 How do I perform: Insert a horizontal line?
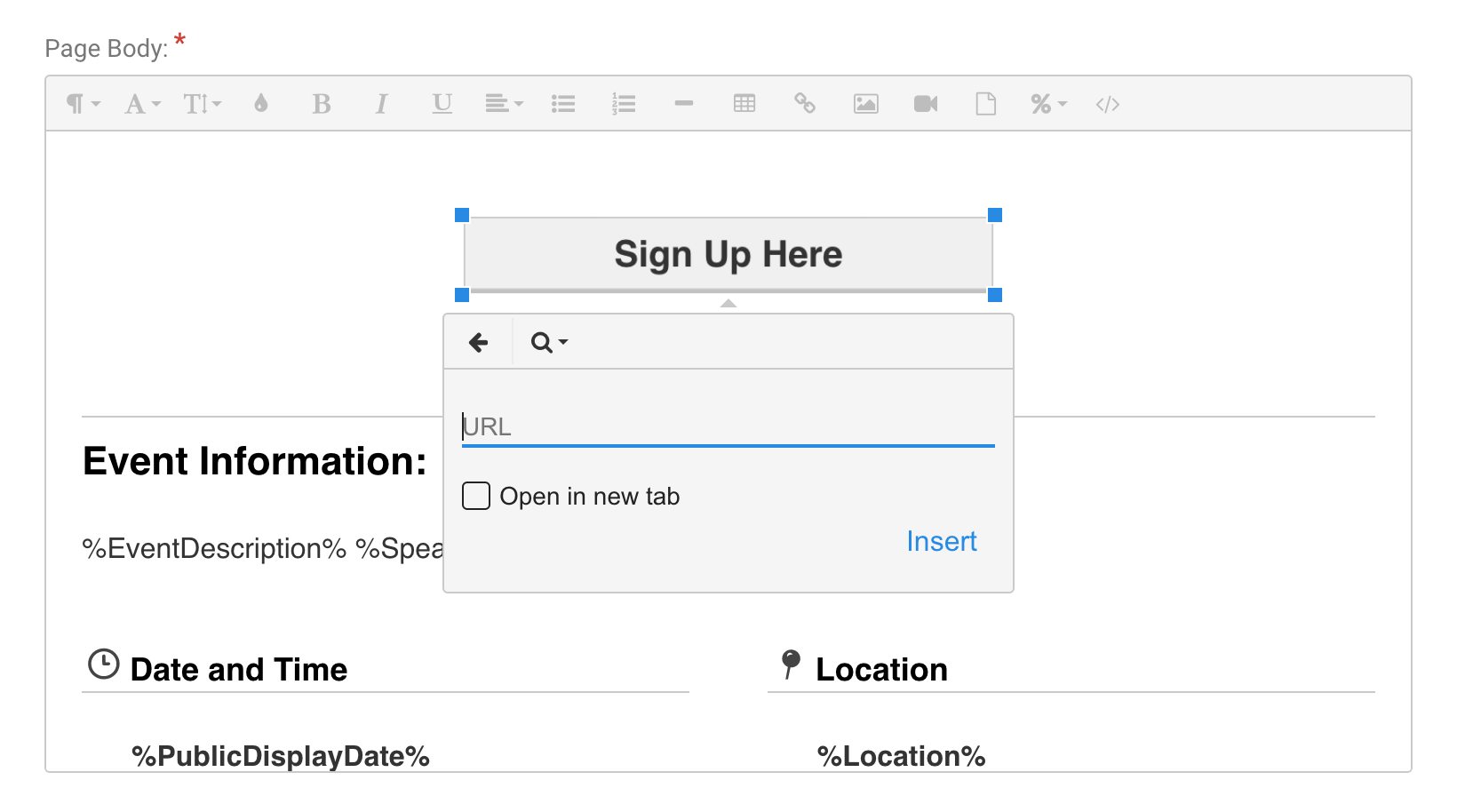684,104
